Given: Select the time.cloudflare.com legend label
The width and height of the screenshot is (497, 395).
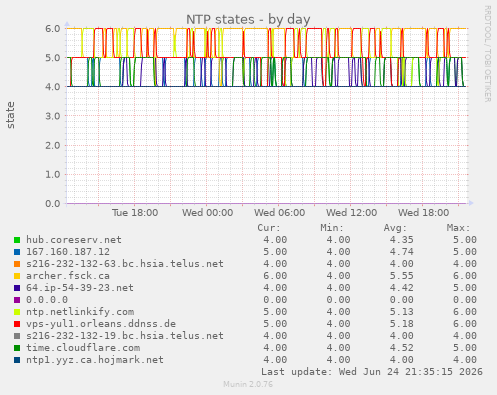Looking at the screenshot, I should click(x=83, y=348).
